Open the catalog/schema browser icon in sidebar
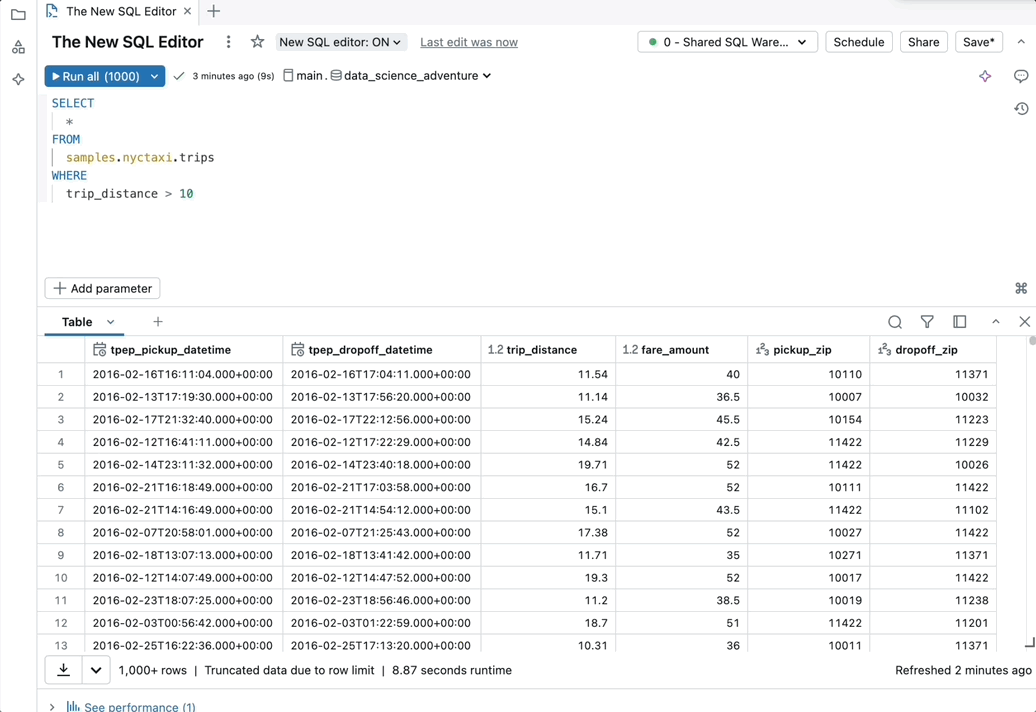The height and width of the screenshot is (712, 1036). (x=18, y=46)
